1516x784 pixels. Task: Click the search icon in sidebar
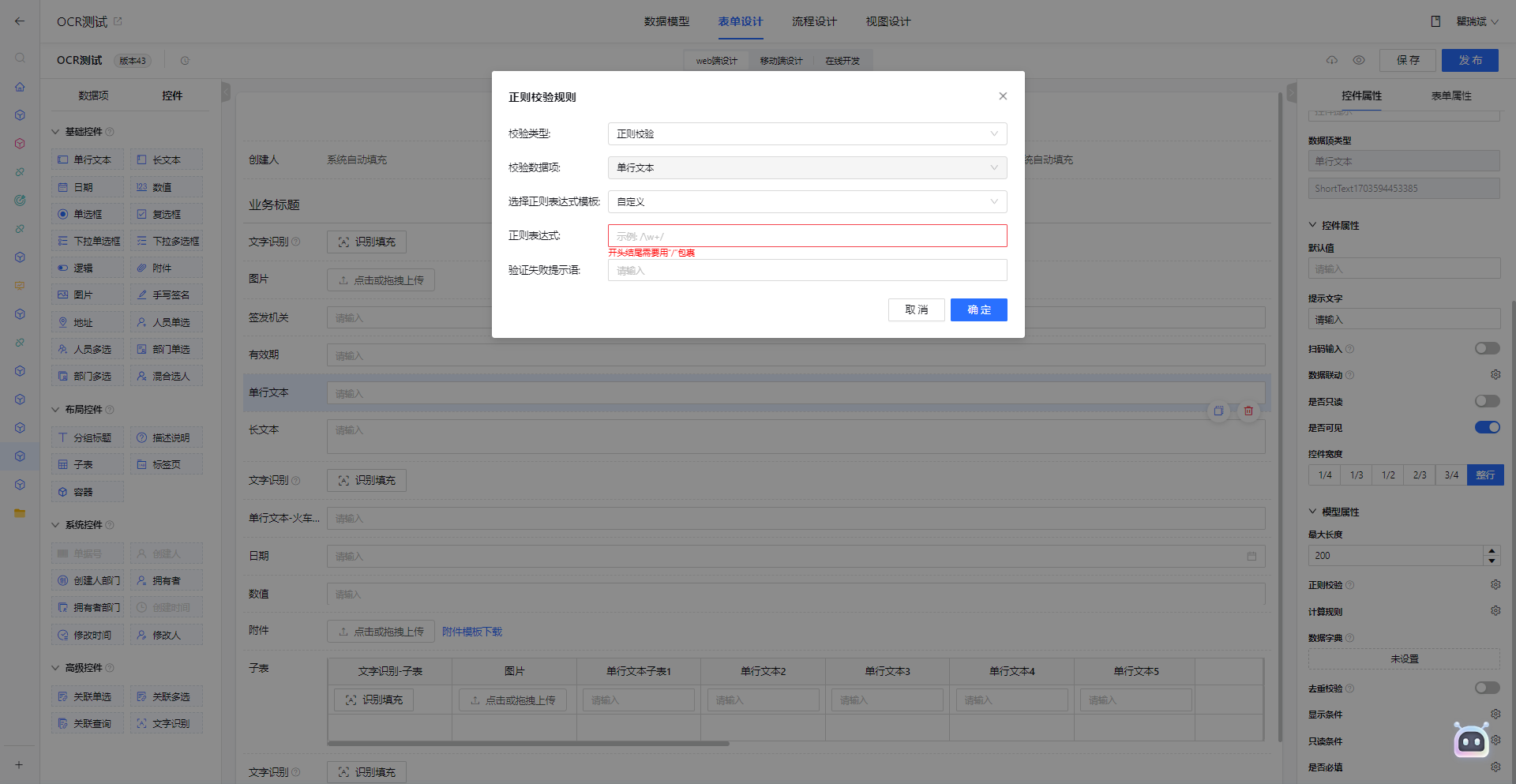coord(20,58)
